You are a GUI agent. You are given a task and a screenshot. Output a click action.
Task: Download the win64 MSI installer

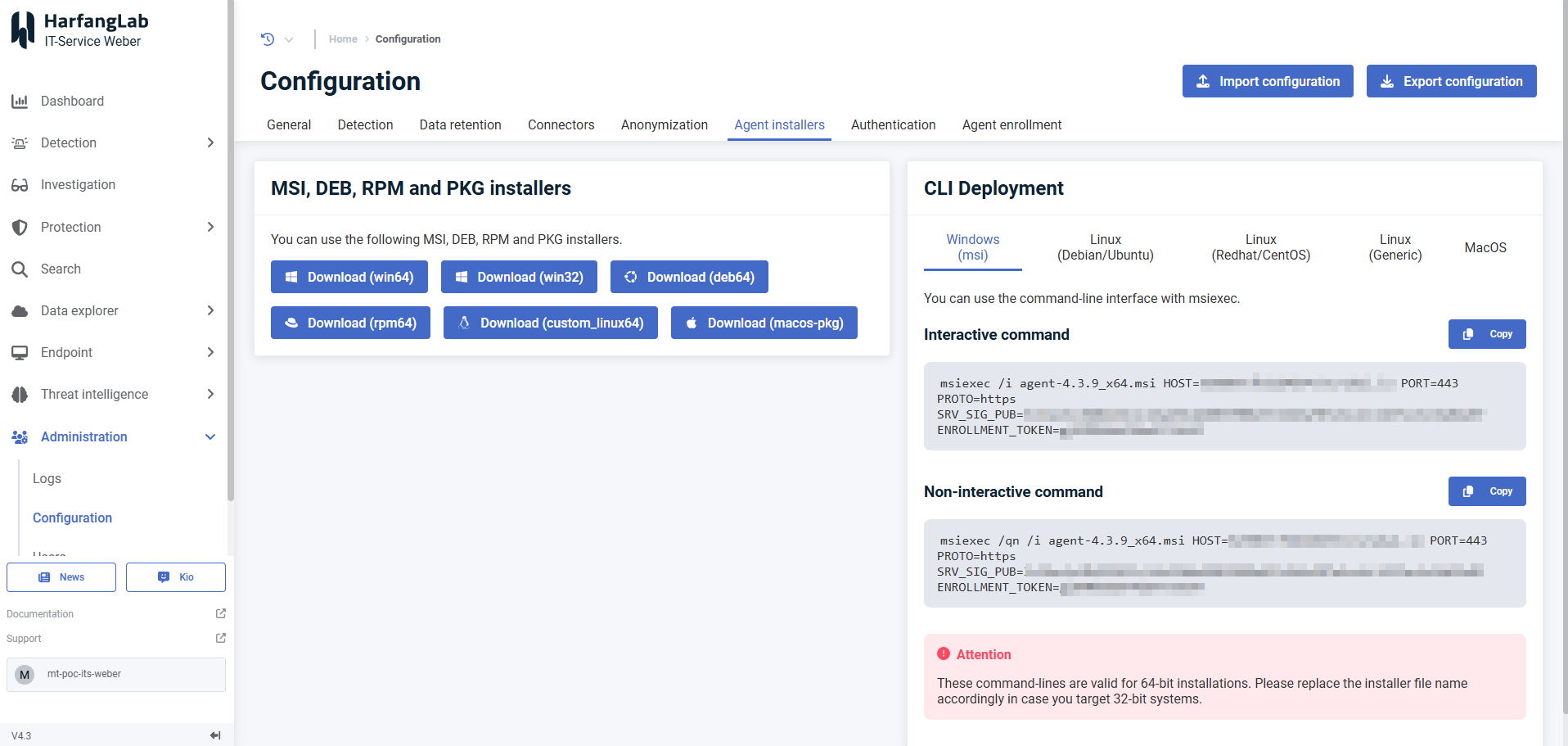click(349, 277)
